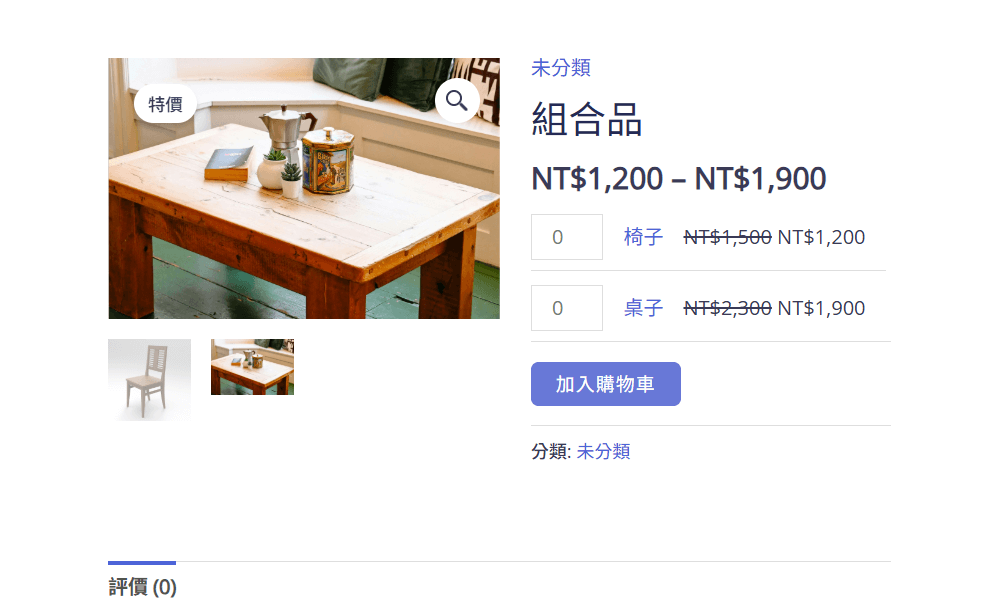This screenshot has width=998, height=612.
Task: Click the main wooden table product image
Action: click(304, 188)
